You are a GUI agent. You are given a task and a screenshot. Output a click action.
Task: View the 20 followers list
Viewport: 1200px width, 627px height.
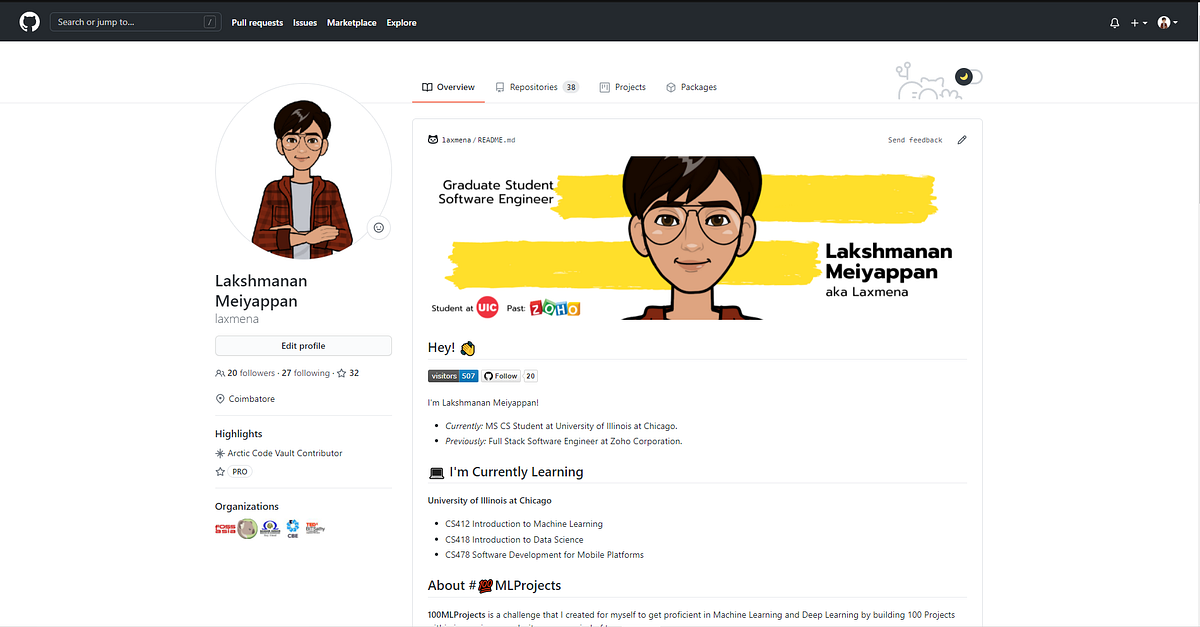pyautogui.click(x=245, y=373)
